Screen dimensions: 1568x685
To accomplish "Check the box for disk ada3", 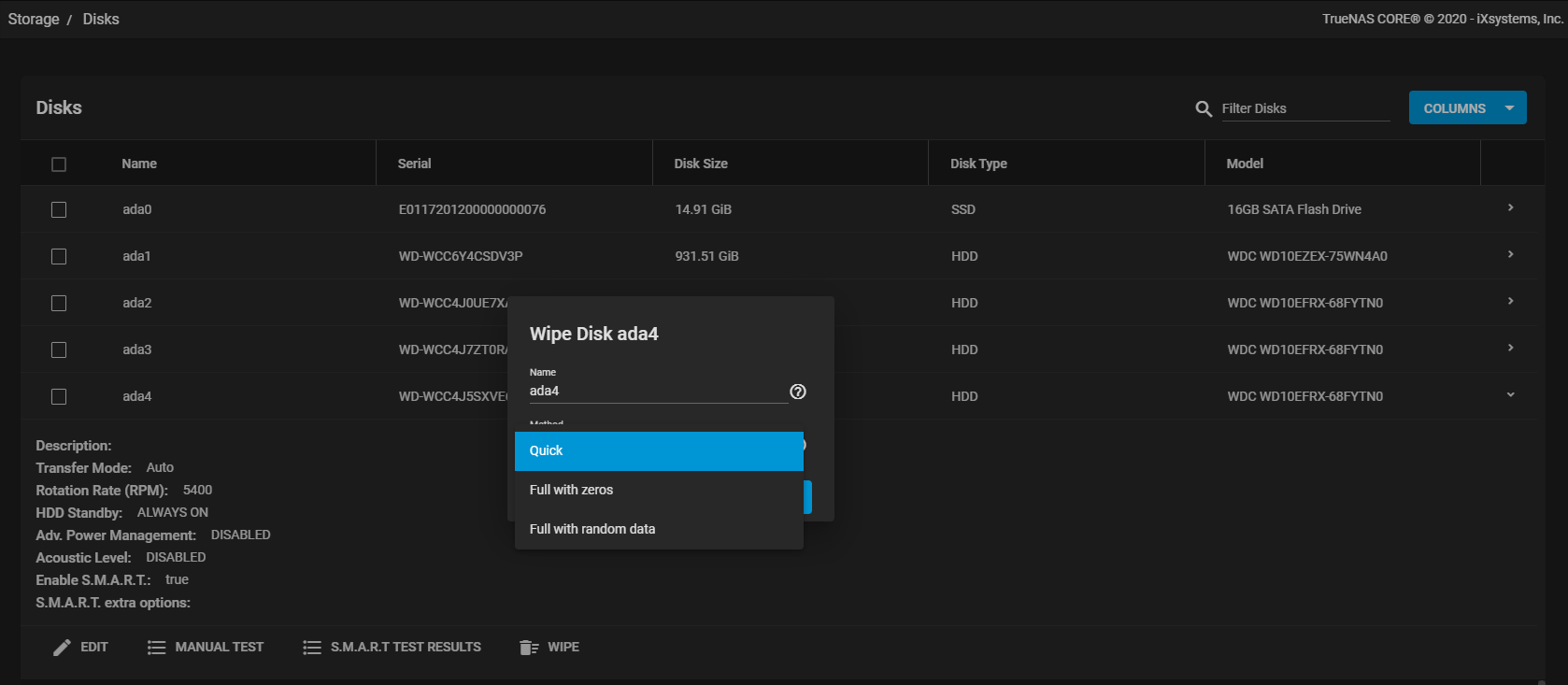I will [59, 350].
